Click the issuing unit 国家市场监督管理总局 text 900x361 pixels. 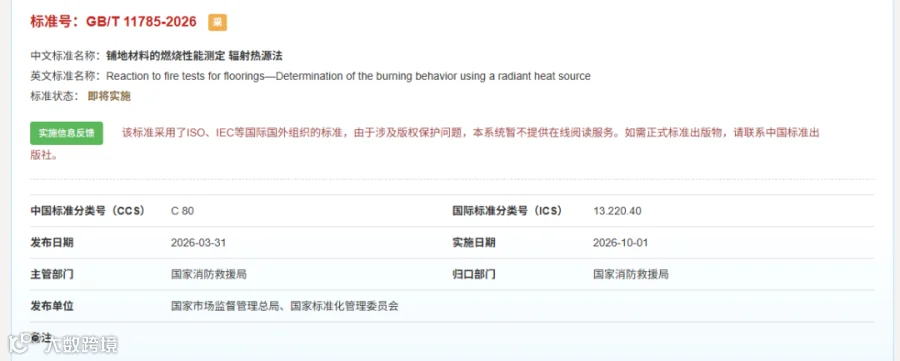coord(225,306)
